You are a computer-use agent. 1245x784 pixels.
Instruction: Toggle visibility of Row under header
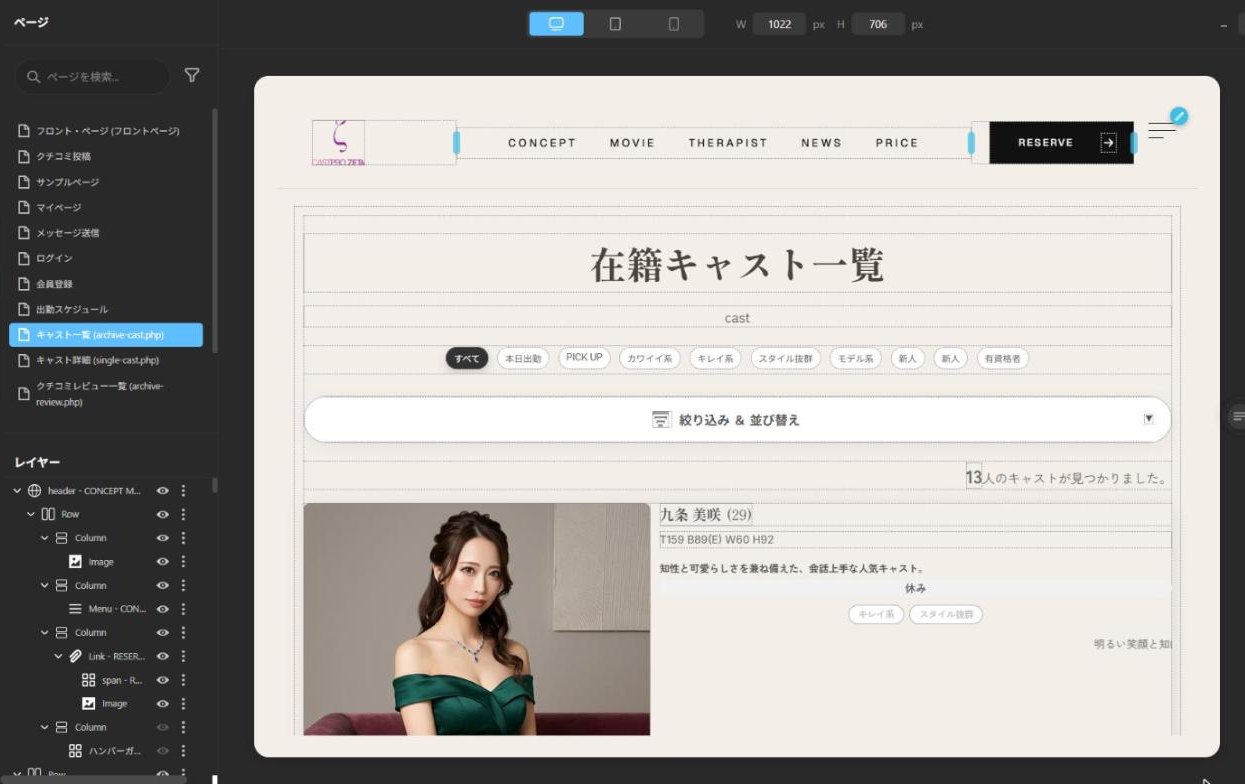(162, 514)
